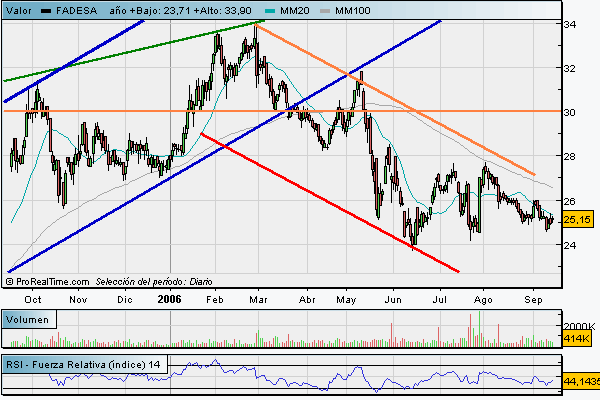Click the 'May' date axis label
Image resolution: width=600 pixels, height=400 pixels.
click(x=346, y=300)
